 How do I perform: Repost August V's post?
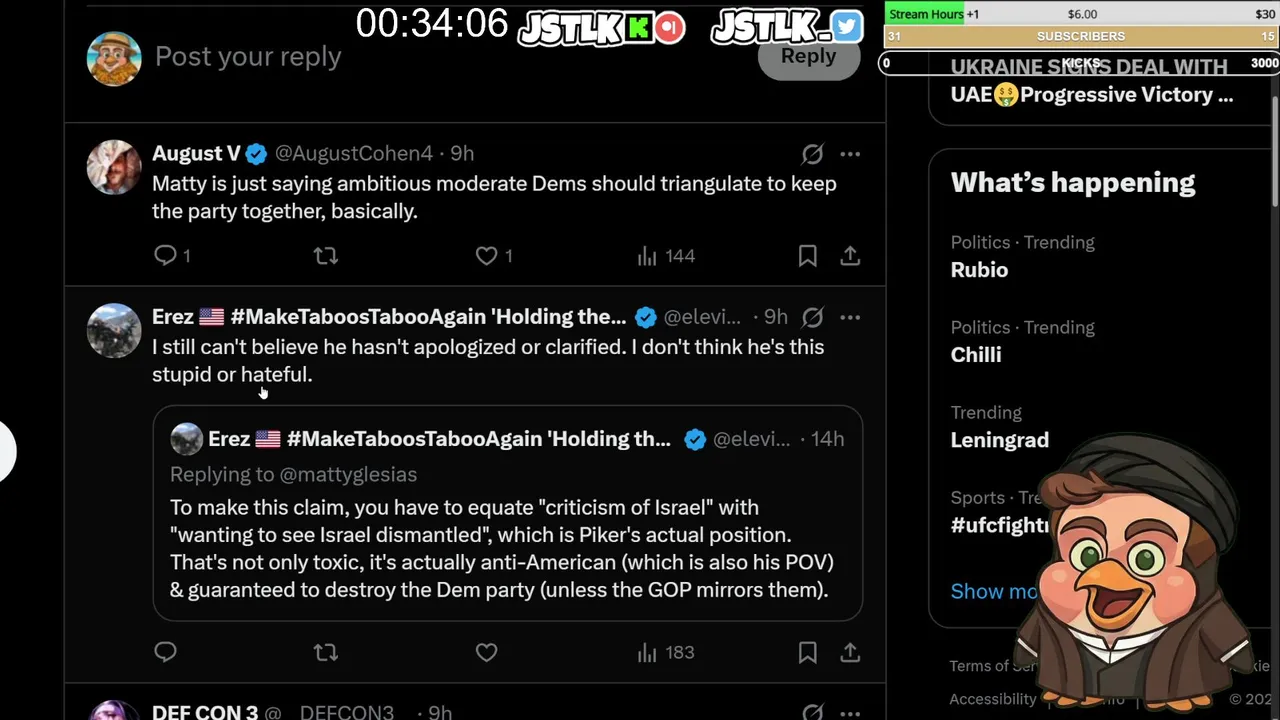(x=326, y=256)
